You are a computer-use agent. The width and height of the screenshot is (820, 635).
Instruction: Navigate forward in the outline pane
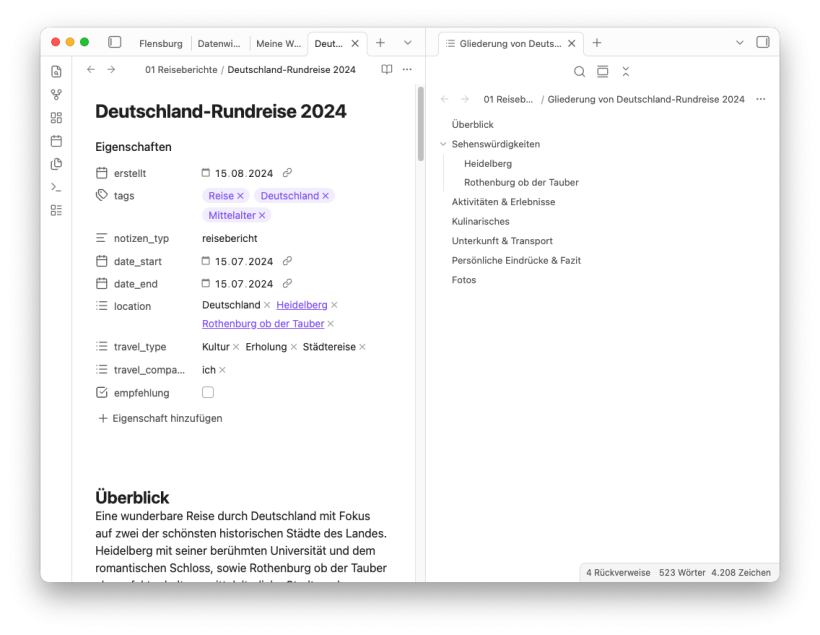(x=464, y=99)
